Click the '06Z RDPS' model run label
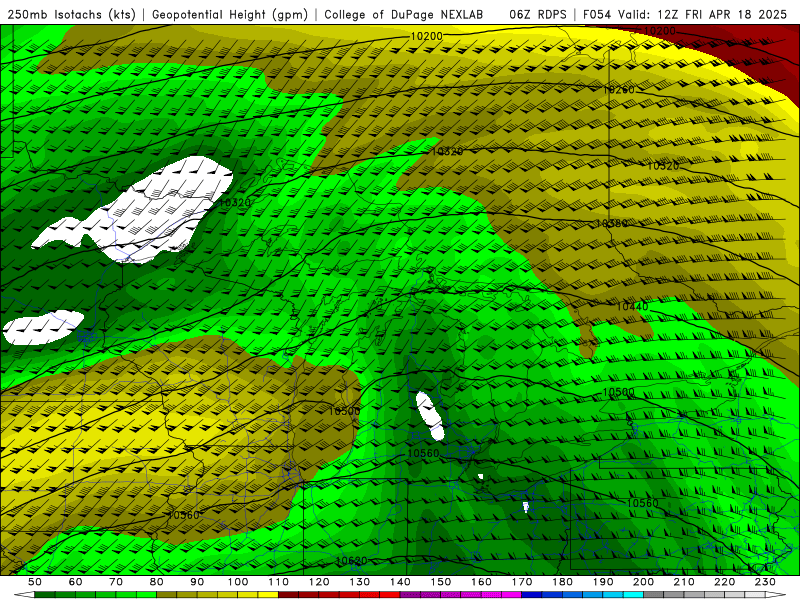This screenshot has width=800, height=600. tap(538, 15)
